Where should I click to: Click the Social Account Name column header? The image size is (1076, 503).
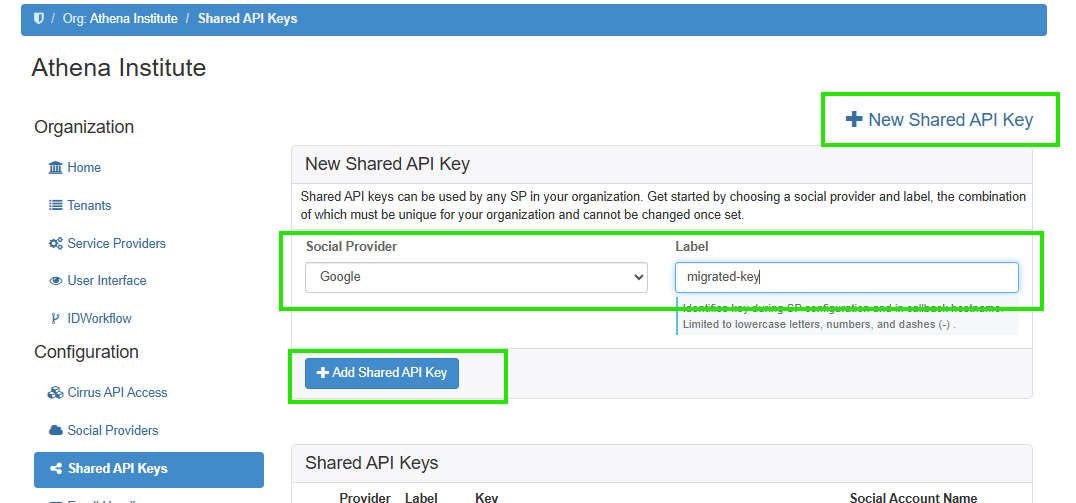(x=913, y=497)
